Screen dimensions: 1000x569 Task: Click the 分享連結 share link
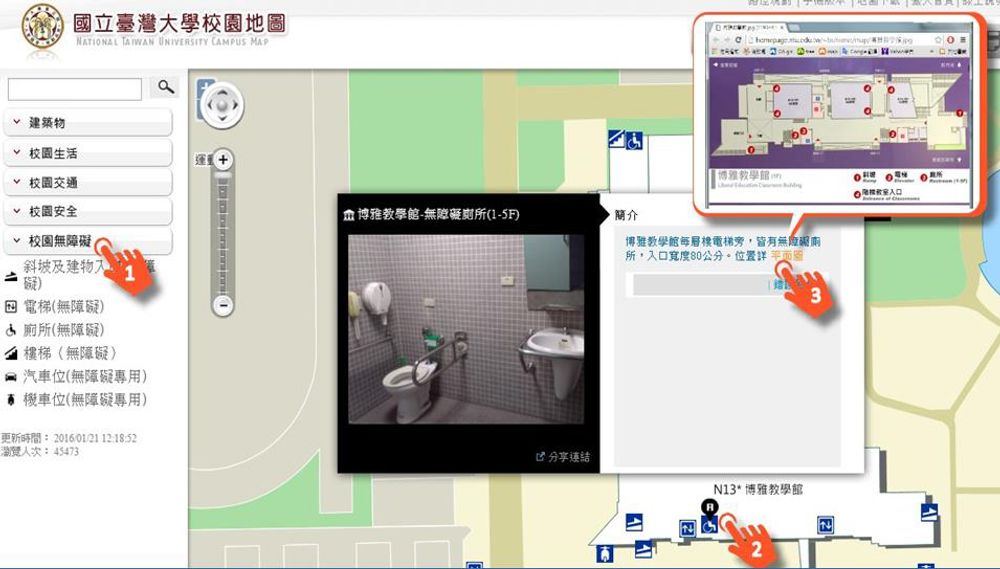point(564,457)
